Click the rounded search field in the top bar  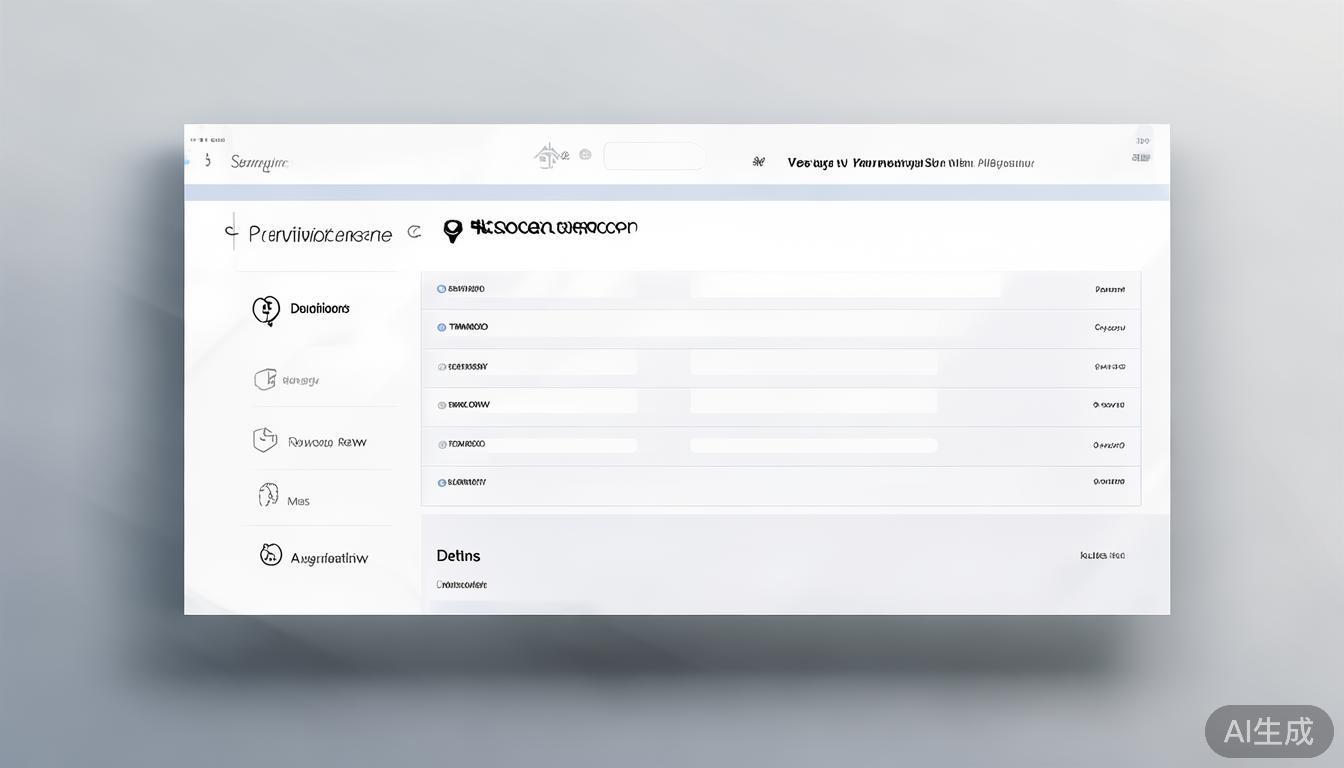click(x=654, y=156)
